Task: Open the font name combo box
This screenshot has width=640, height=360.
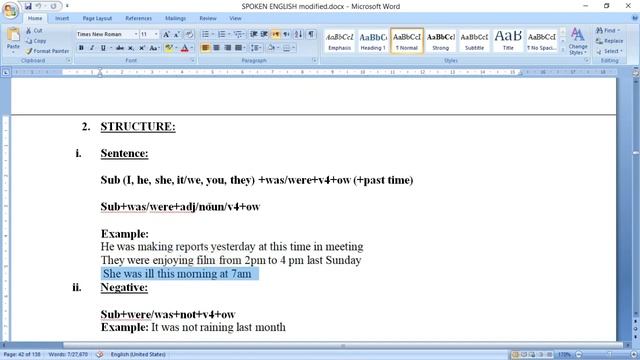Action: (x=107, y=34)
